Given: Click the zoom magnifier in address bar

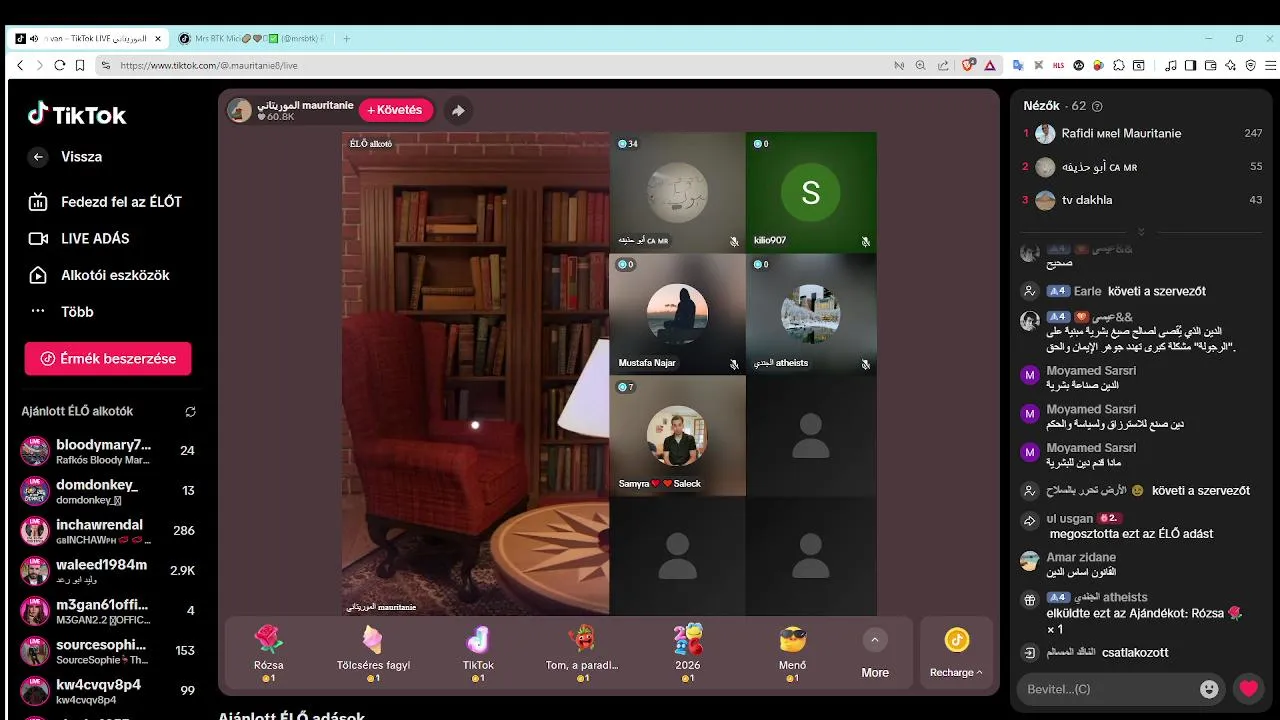Looking at the screenshot, I should [x=921, y=65].
